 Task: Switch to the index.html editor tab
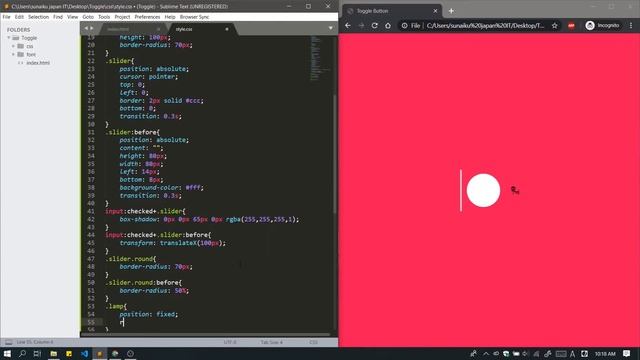tap(118, 29)
